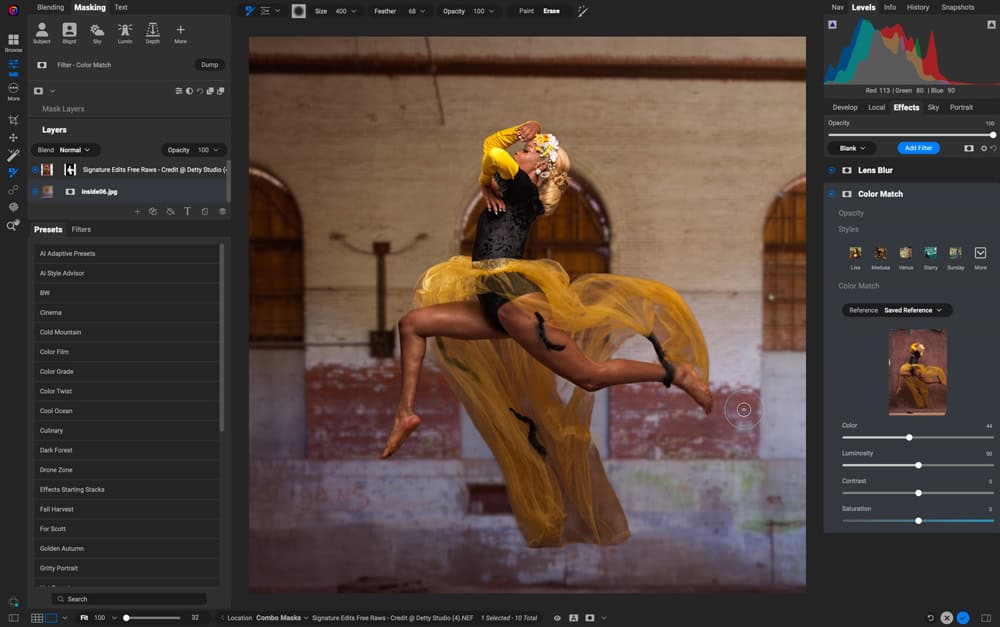Toggle Lens Blur filter on or off
The width and height of the screenshot is (1000, 627).
[831, 171]
